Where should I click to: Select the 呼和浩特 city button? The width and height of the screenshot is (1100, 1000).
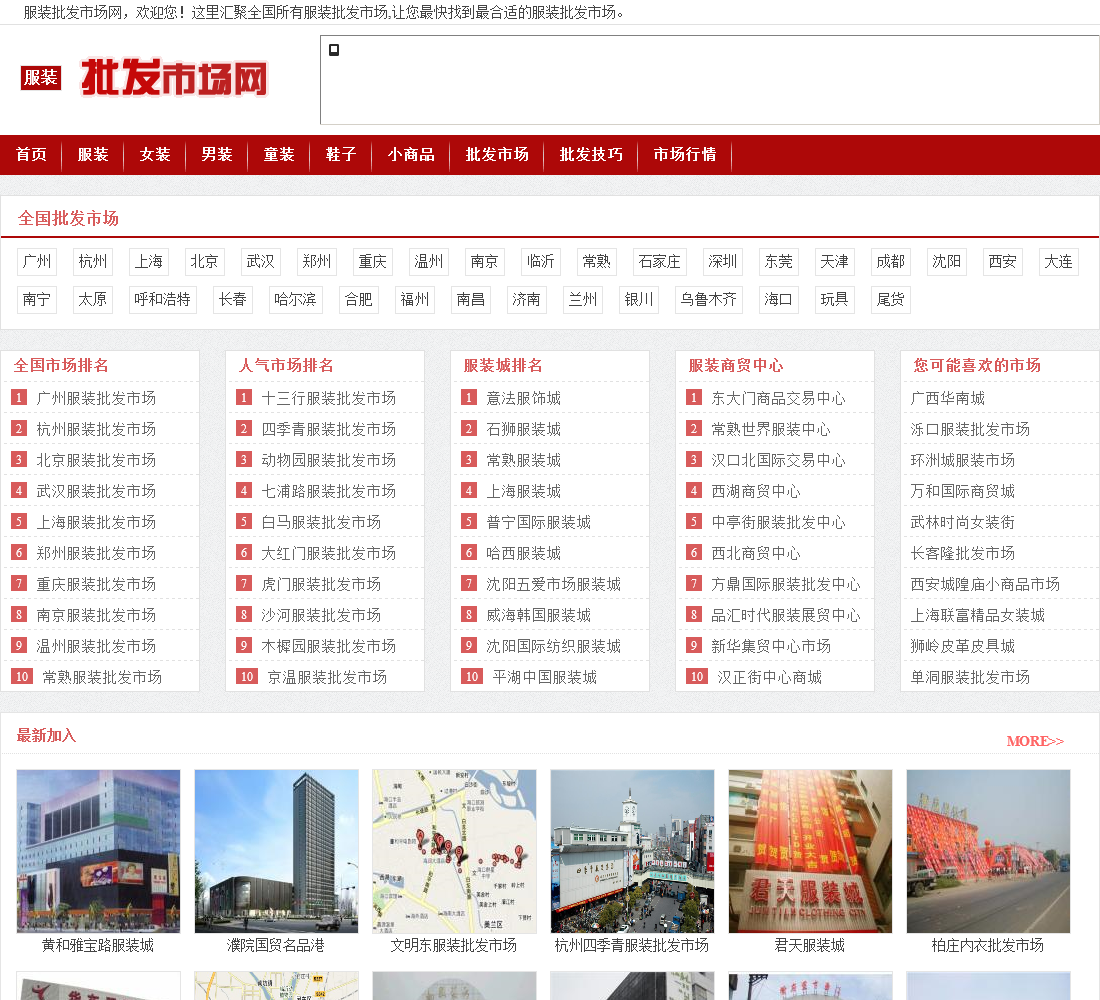click(x=162, y=300)
